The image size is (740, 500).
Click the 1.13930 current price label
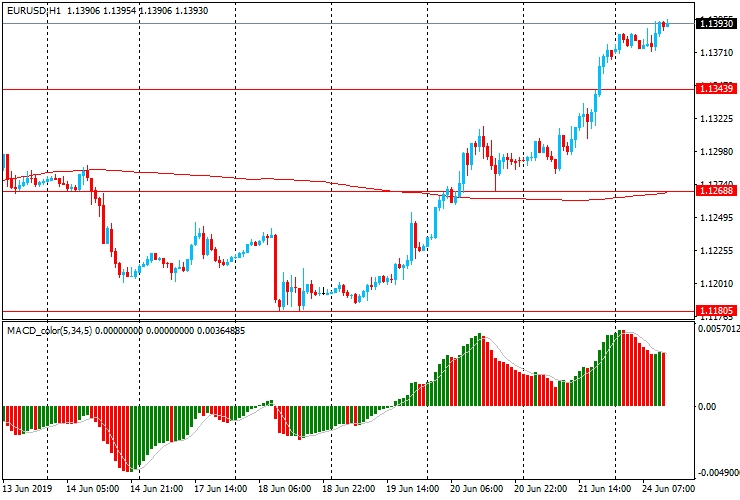716,23
